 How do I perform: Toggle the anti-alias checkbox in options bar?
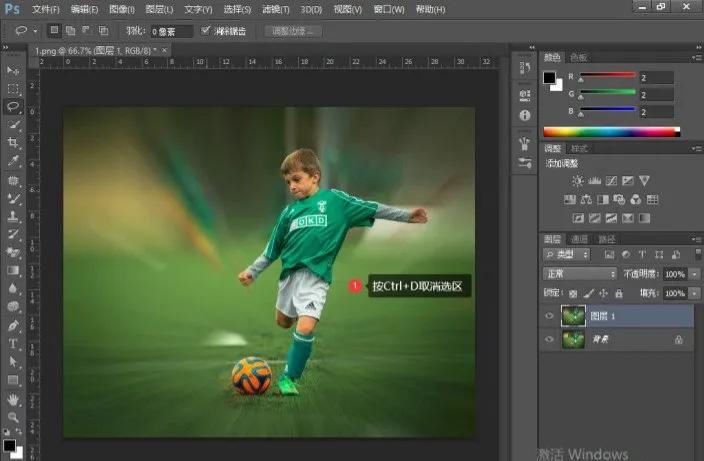click(x=206, y=31)
